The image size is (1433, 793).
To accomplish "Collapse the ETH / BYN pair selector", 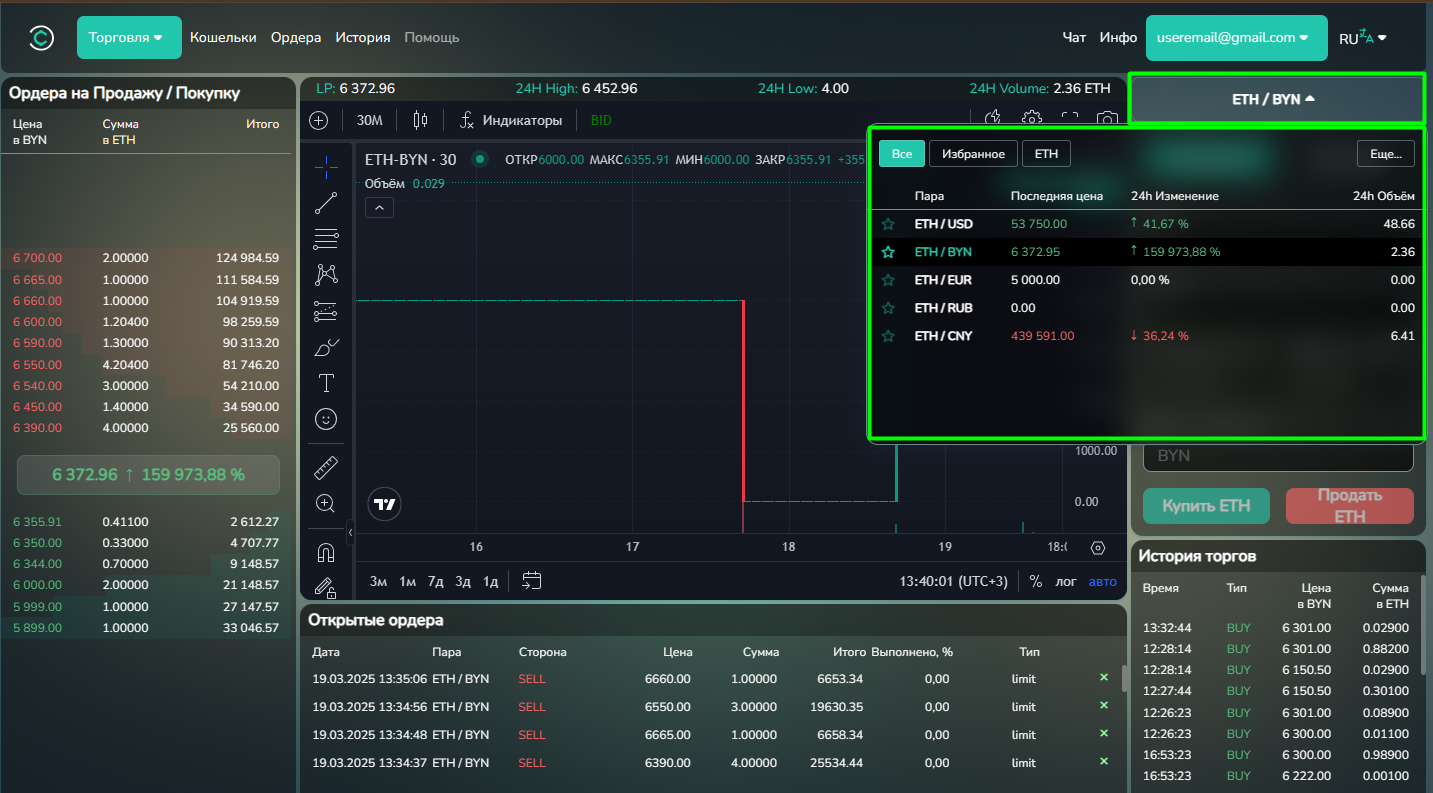I will pyautogui.click(x=1275, y=99).
